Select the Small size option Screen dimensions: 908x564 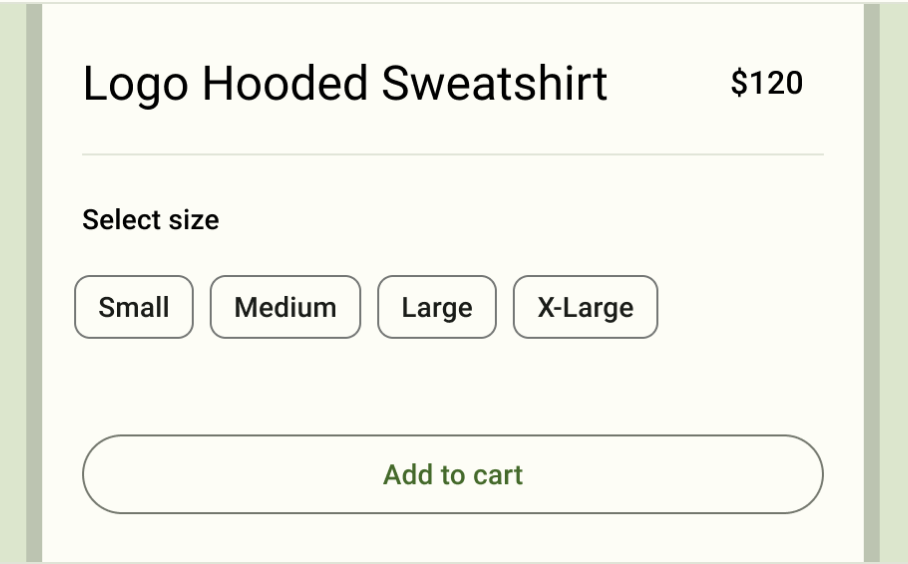point(134,307)
